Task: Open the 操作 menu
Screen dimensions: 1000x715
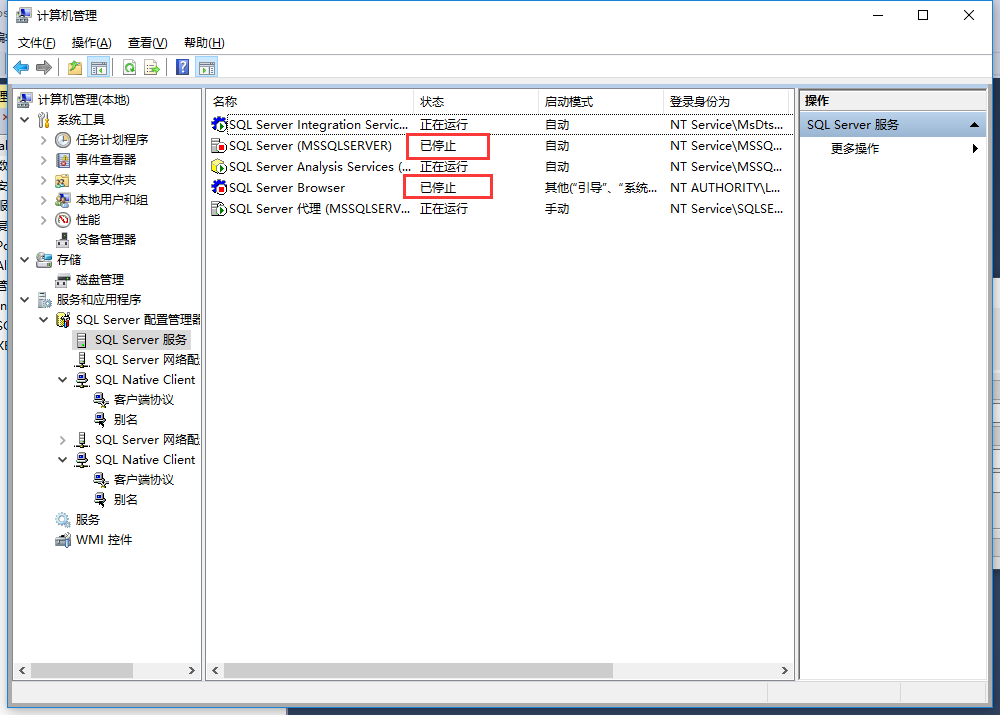Action: (x=91, y=43)
